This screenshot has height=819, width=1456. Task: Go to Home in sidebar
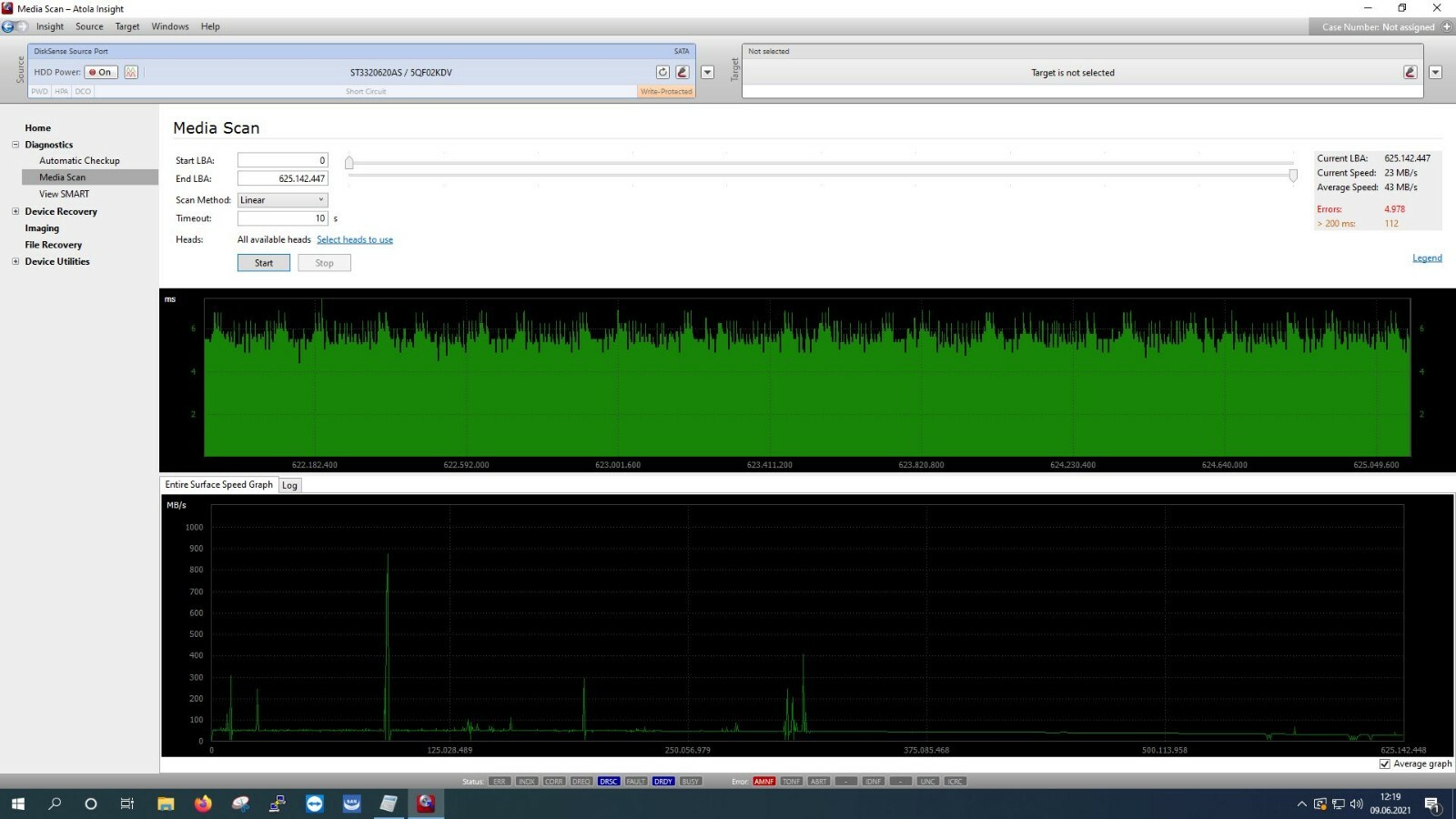pyautogui.click(x=38, y=128)
